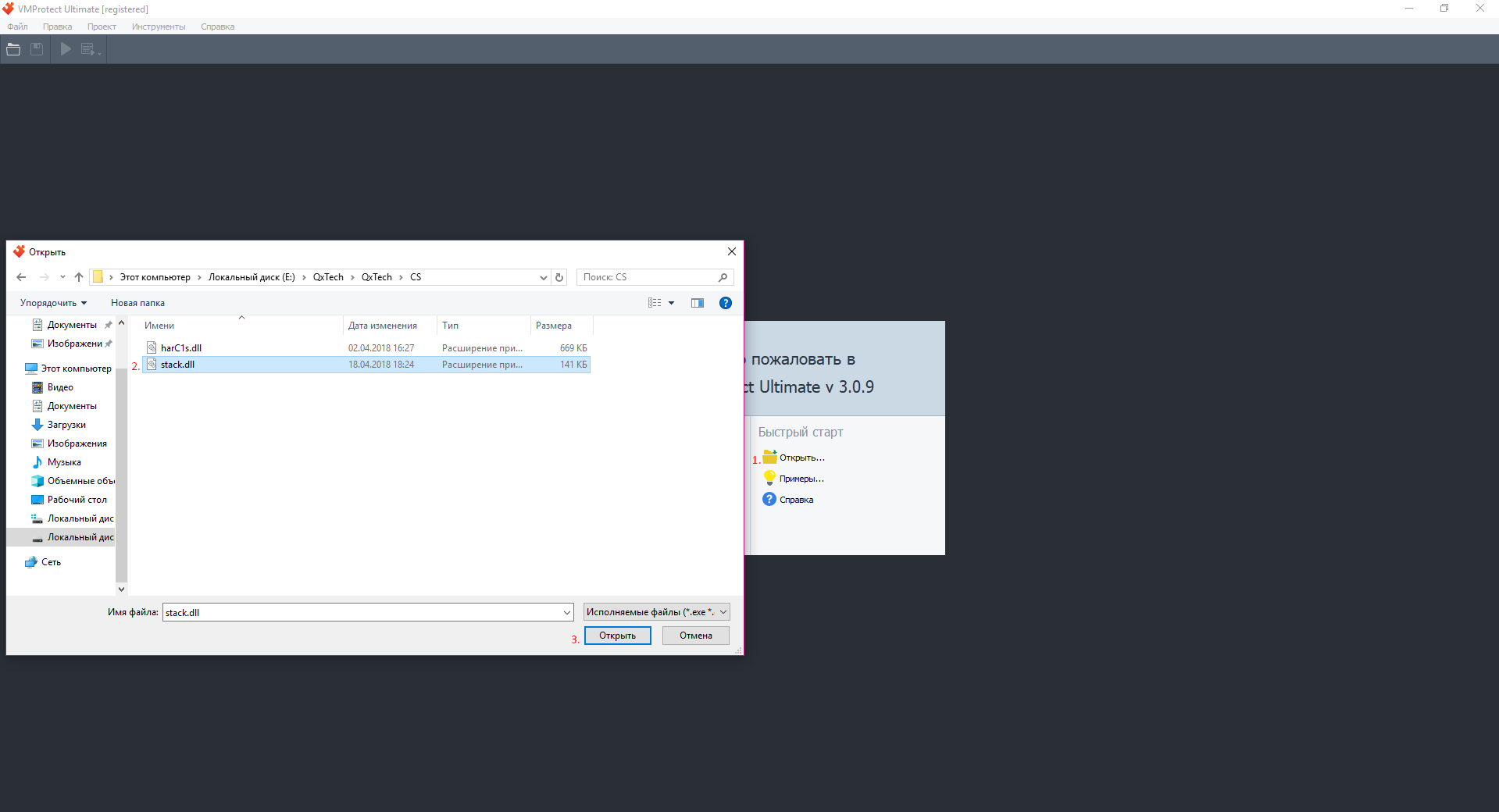Open the Правка menu

pos(57,27)
